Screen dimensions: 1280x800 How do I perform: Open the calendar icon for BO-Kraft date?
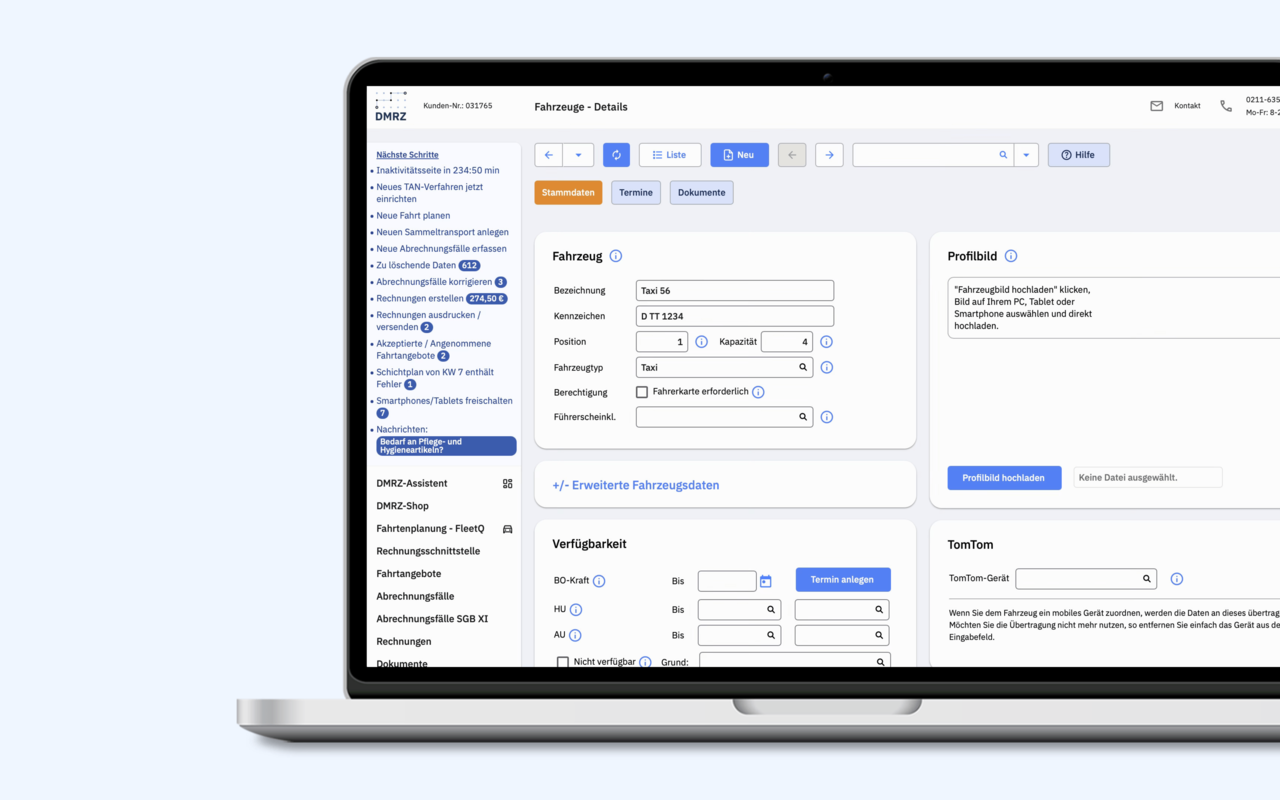click(766, 581)
